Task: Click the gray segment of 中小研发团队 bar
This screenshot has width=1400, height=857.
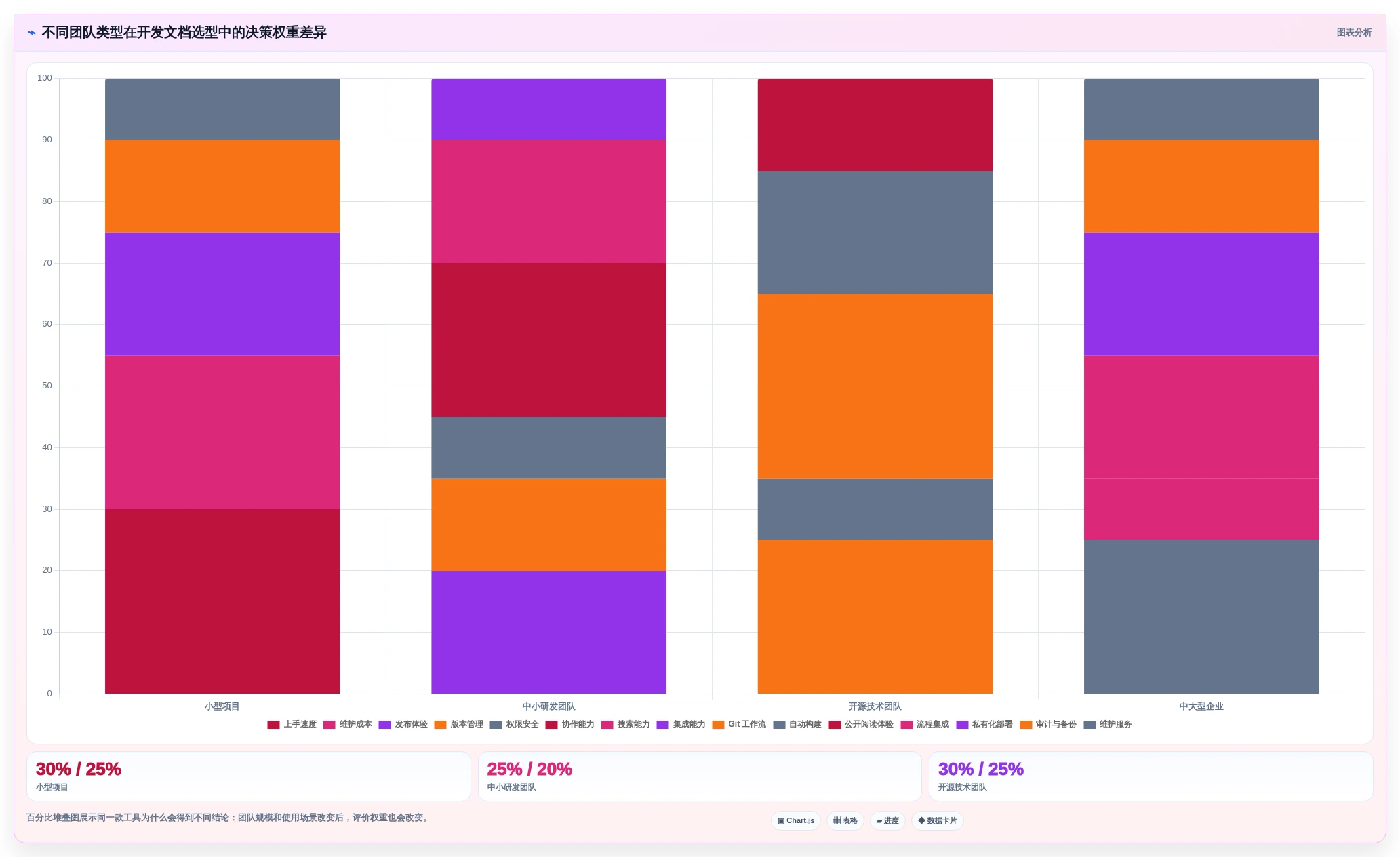Action: (548, 447)
